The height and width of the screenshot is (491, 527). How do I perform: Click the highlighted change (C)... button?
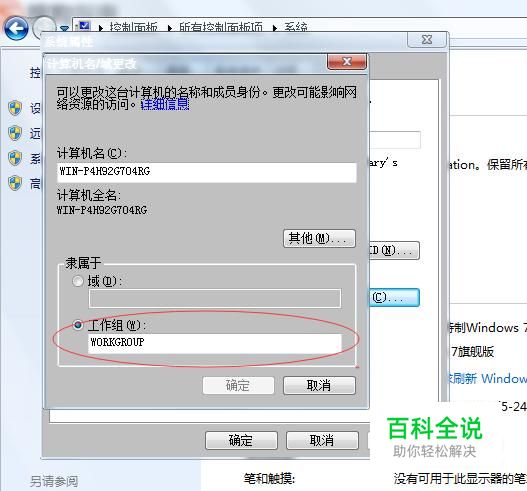(x=394, y=297)
